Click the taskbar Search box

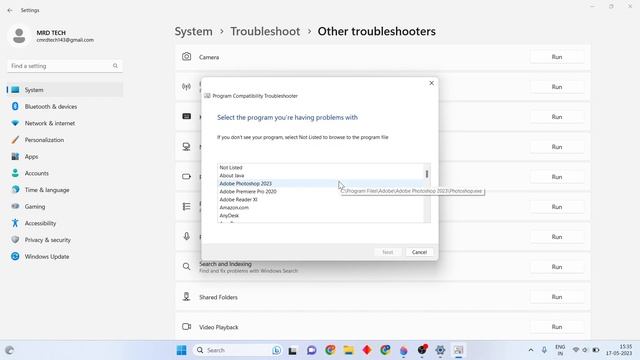coord(237,350)
